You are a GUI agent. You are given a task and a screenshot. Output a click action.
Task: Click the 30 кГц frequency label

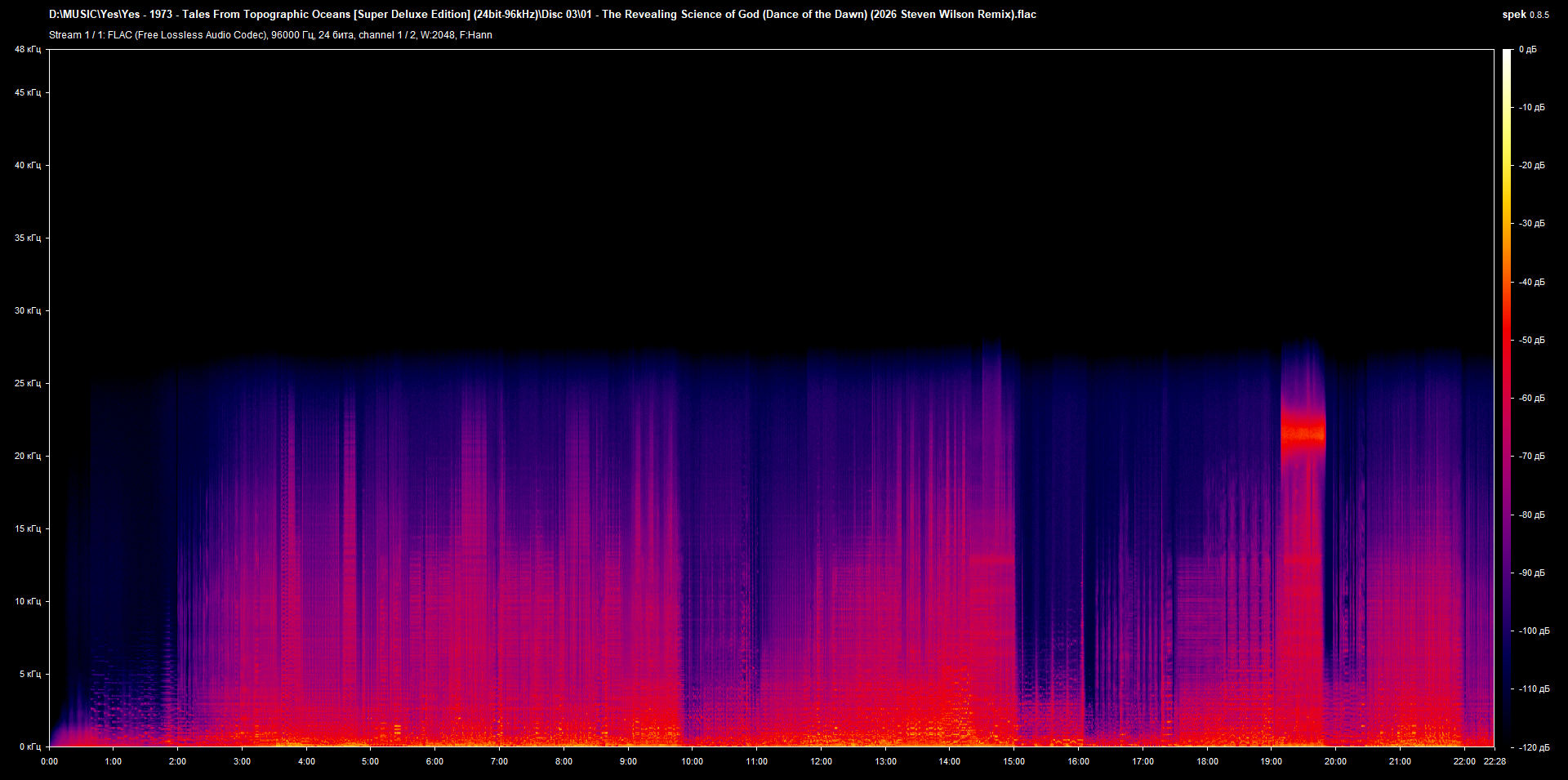[27, 311]
